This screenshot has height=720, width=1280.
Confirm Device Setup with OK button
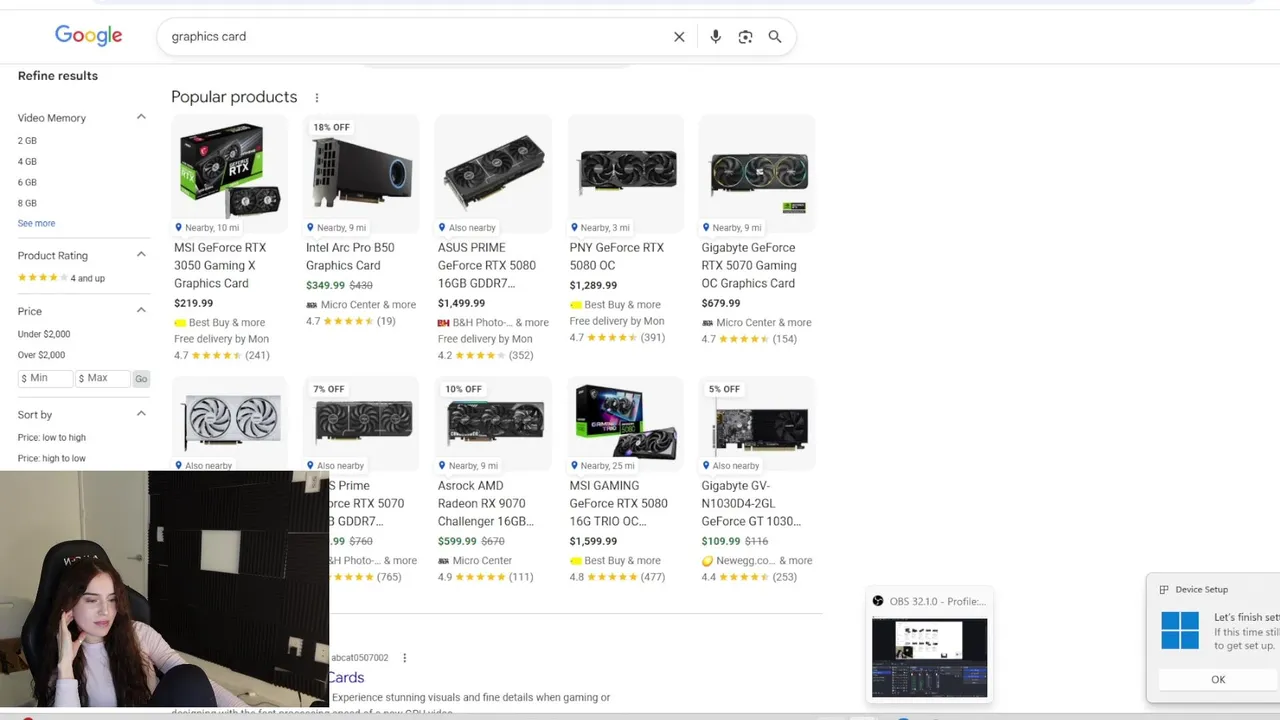tap(1218, 680)
